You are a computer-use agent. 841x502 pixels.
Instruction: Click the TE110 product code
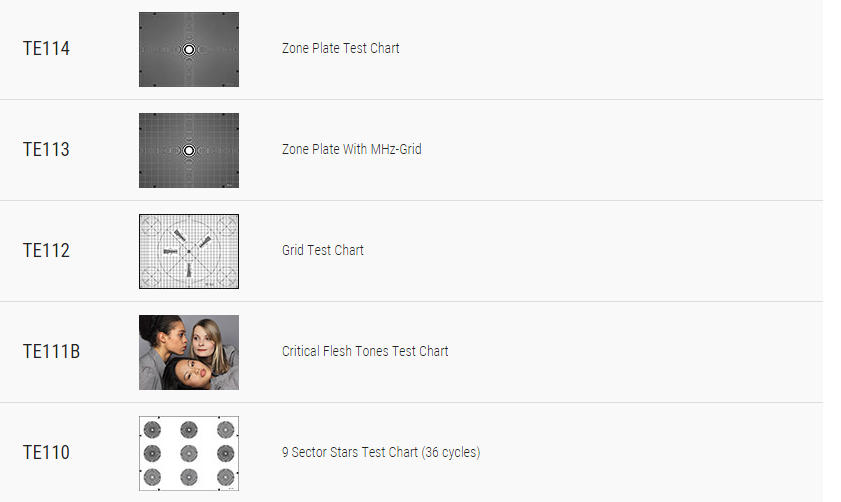(46, 452)
